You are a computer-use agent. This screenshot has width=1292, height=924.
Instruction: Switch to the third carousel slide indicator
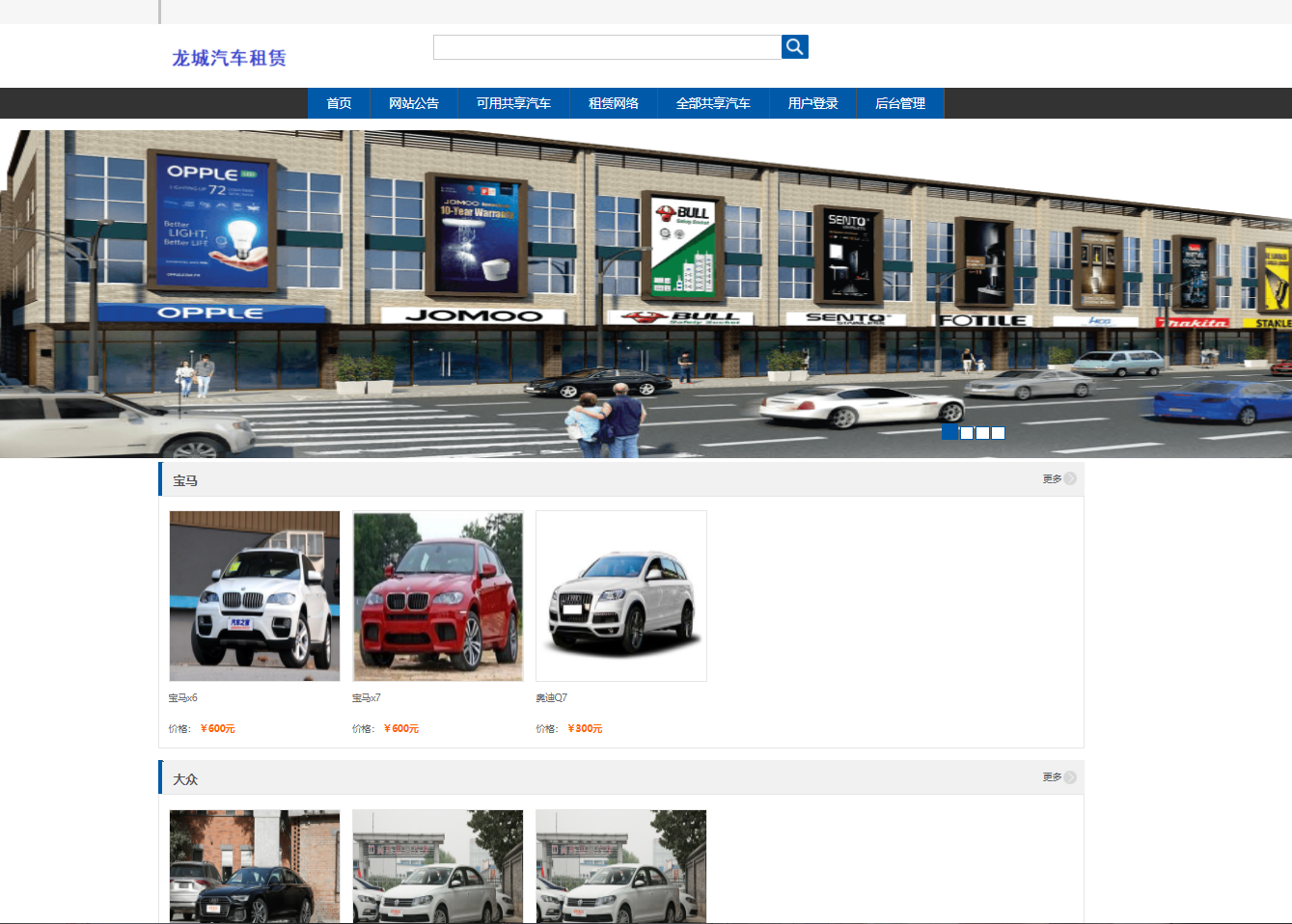pos(982,433)
